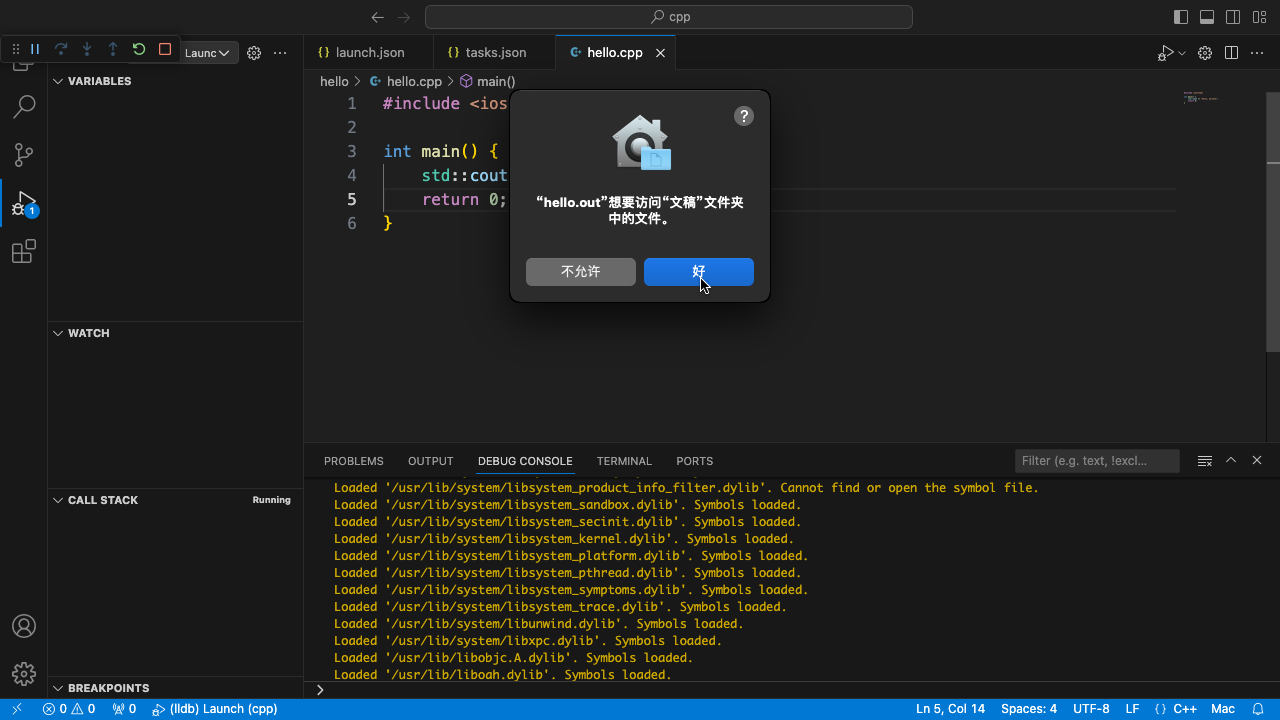The image size is (1280, 720).
Task: Change indentation via Spaces: 4
Action: 1029,709
